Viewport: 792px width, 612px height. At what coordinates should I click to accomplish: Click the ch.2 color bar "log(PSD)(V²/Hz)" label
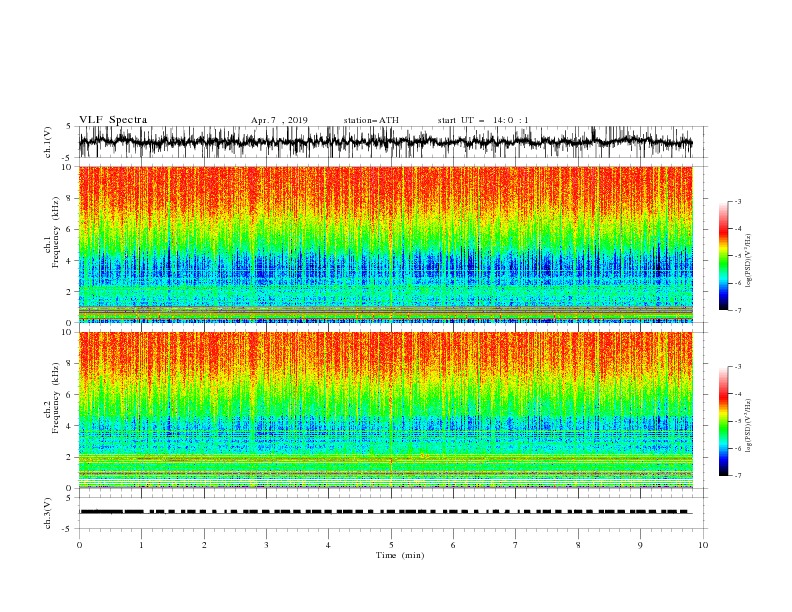749,426
